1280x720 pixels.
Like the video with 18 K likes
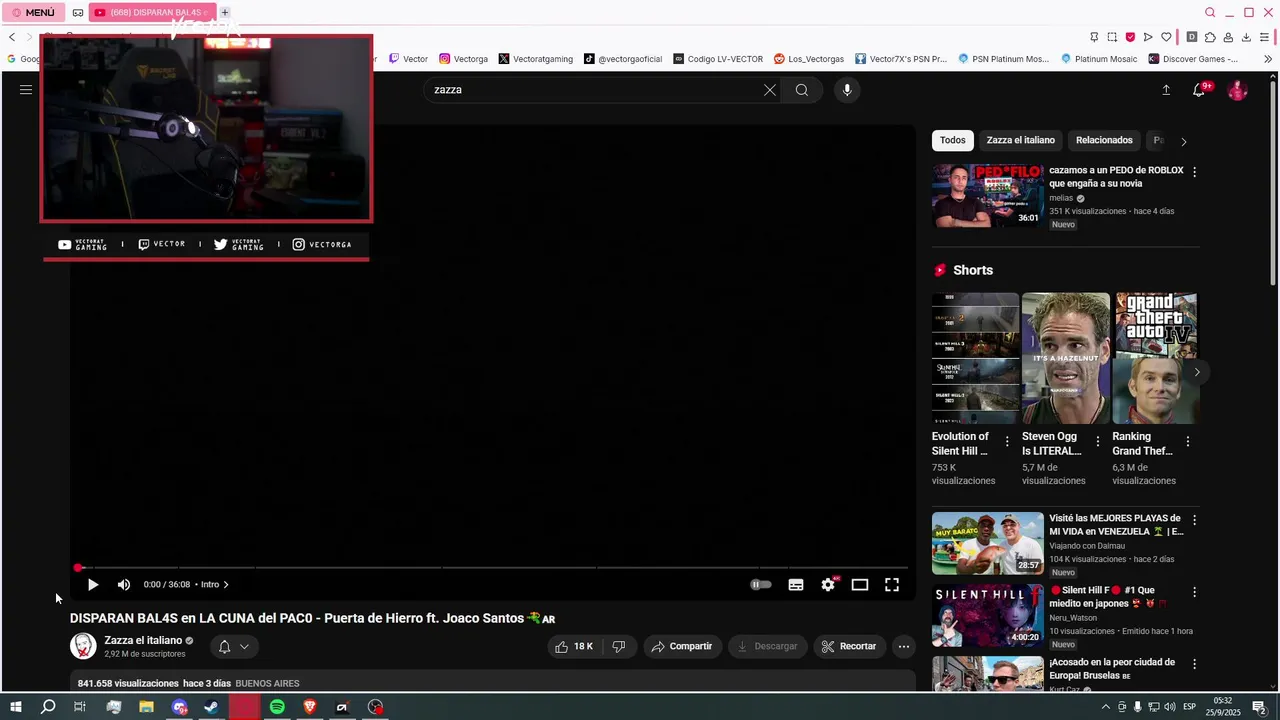pyautogui.click(x=575, y=647)
